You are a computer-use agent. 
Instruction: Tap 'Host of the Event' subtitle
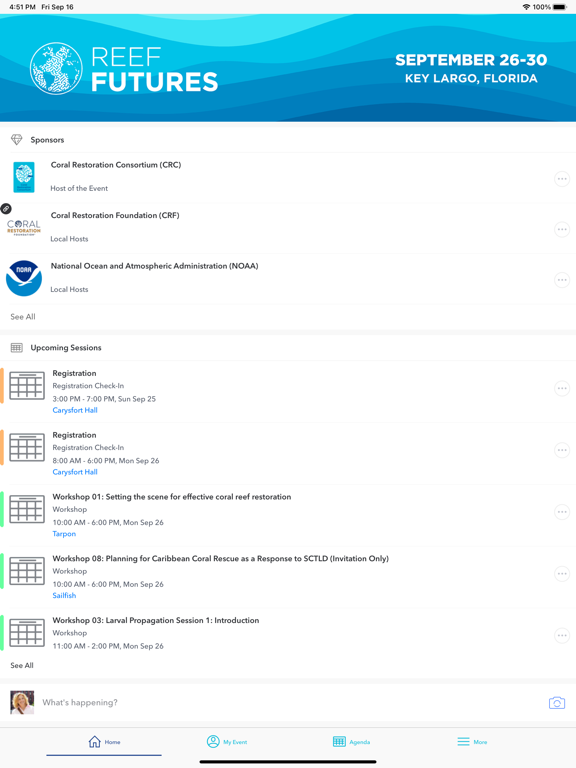click(79, 189)
